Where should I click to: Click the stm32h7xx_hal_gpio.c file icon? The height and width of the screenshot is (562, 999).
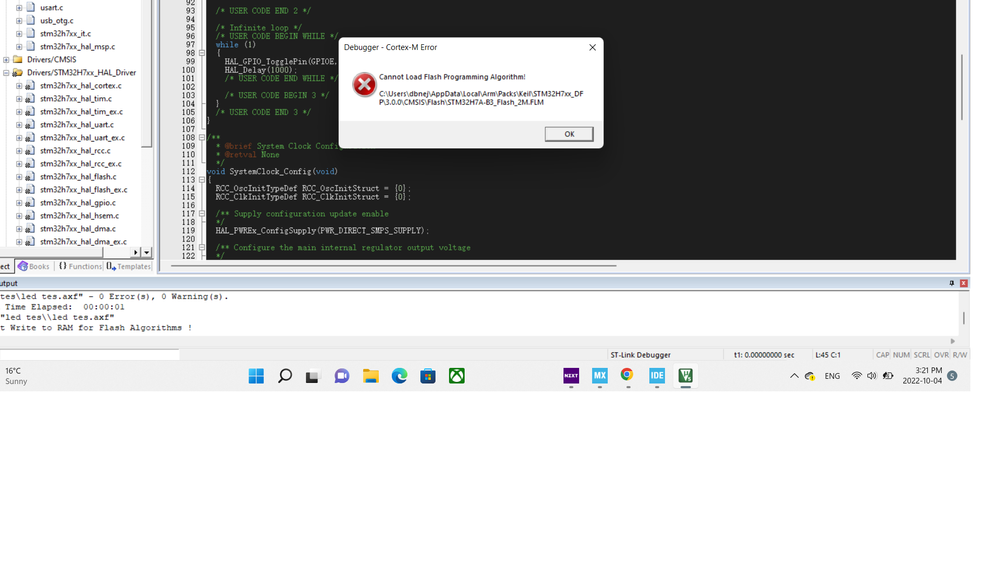pyautogui.click(x=30, y=203)
